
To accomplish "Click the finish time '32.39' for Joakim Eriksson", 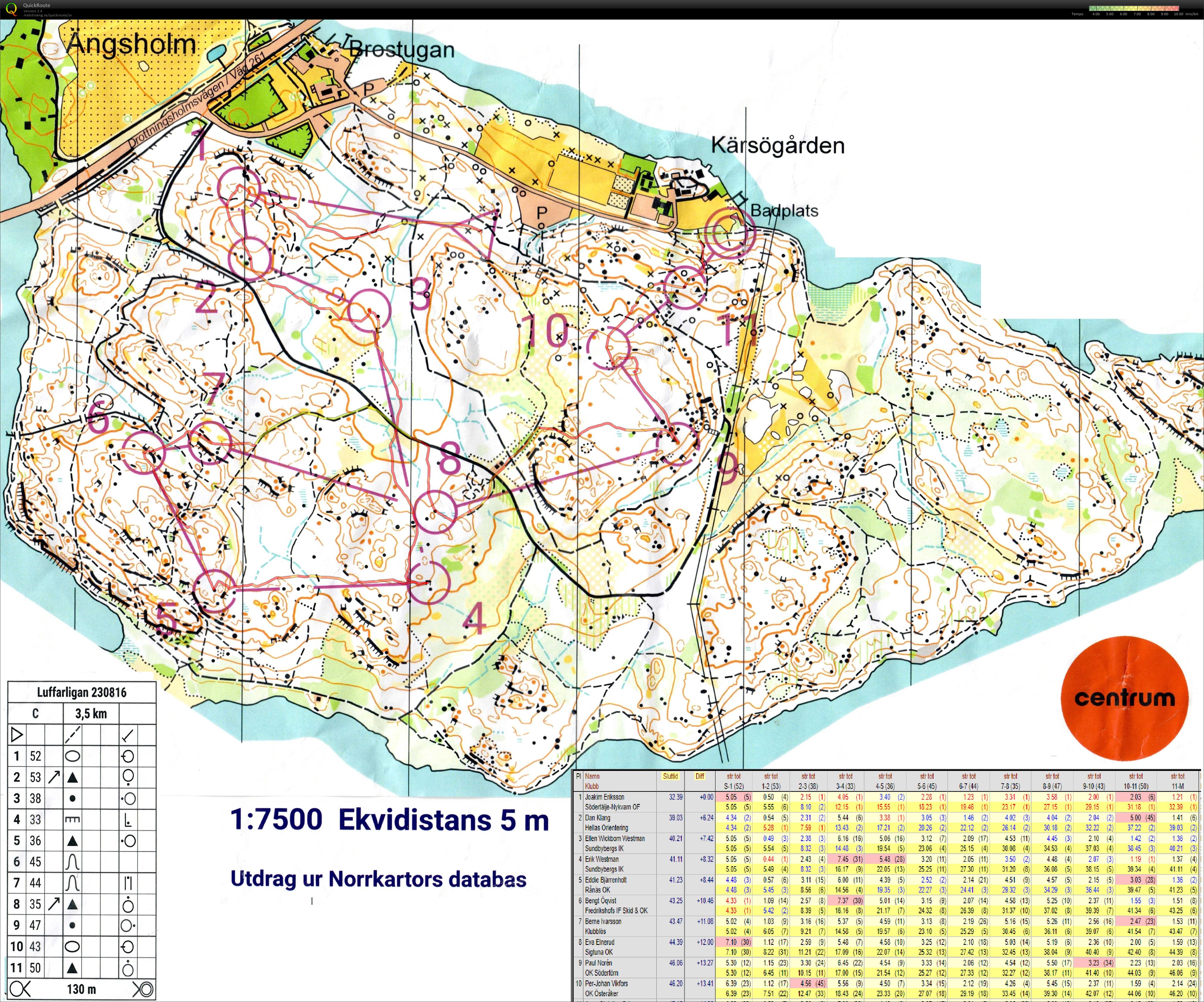I will (675, 797).
